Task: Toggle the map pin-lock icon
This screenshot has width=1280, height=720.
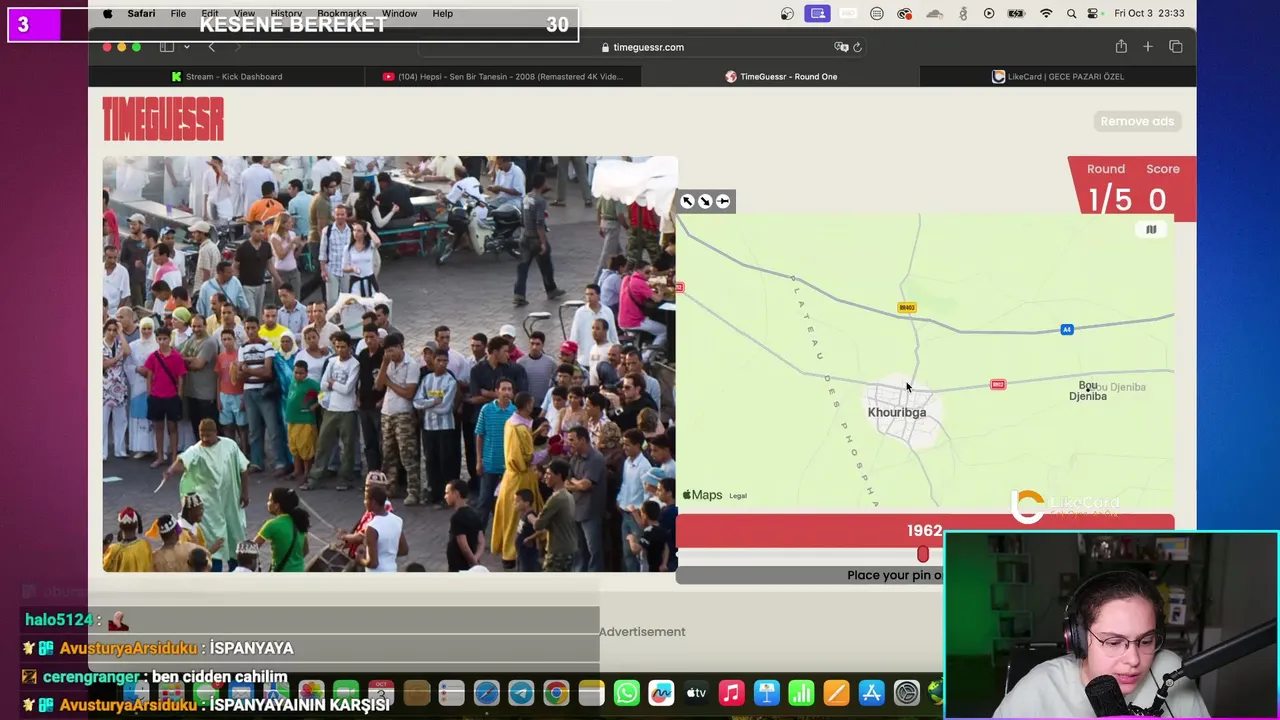Action: click(723, 201)
